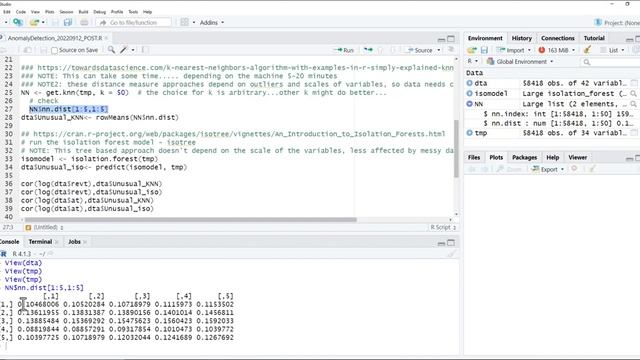Viewport: 640px width, 360px height.
Task: Open the Debug menu
Action: tap(99, 12)
